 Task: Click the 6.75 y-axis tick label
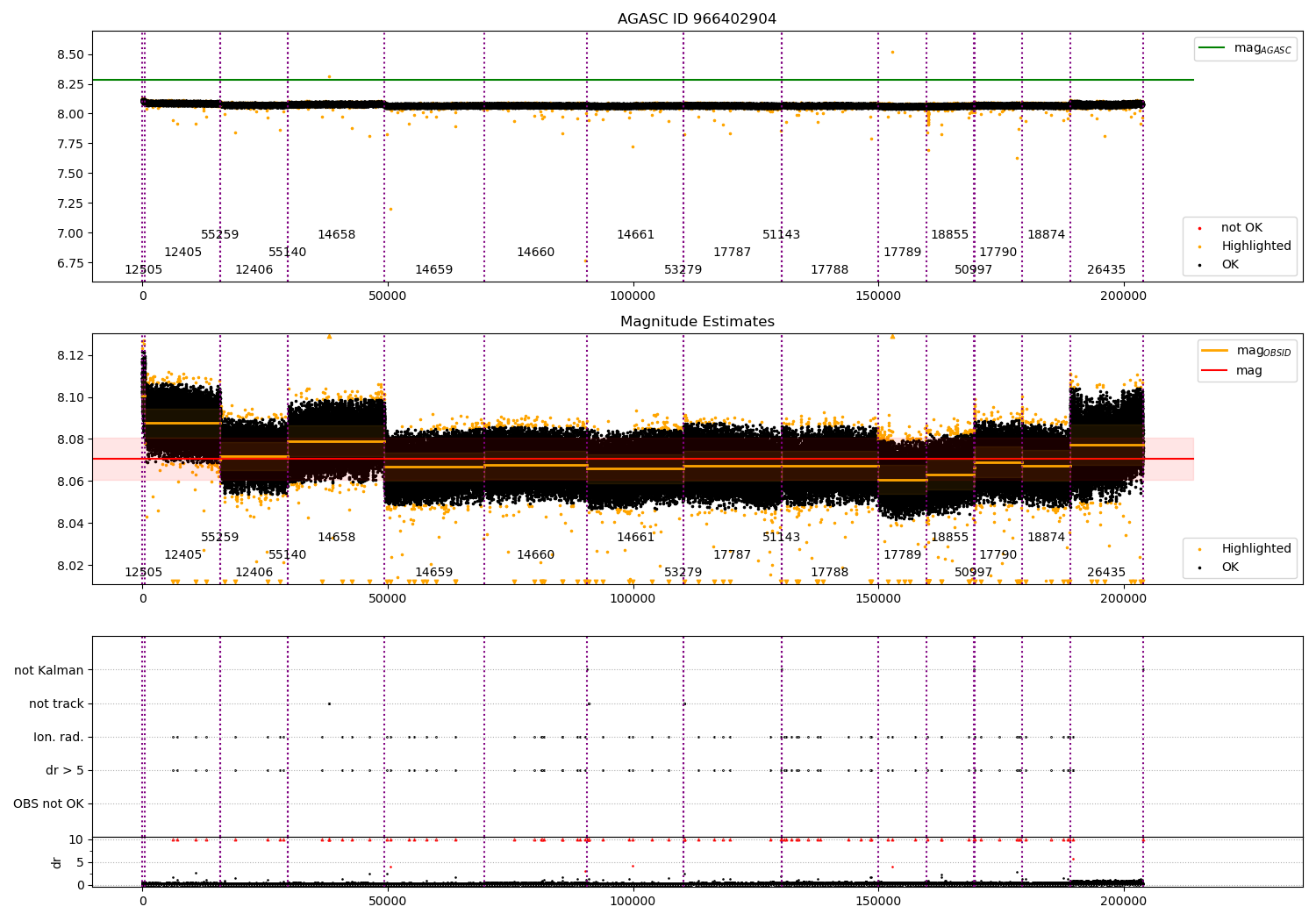coord(70,263)
